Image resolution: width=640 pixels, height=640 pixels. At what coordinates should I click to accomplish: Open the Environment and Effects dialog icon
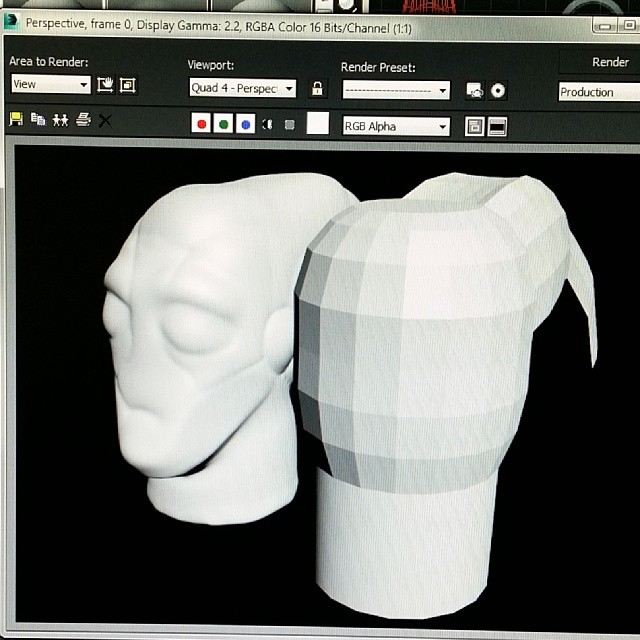point(498,91)
